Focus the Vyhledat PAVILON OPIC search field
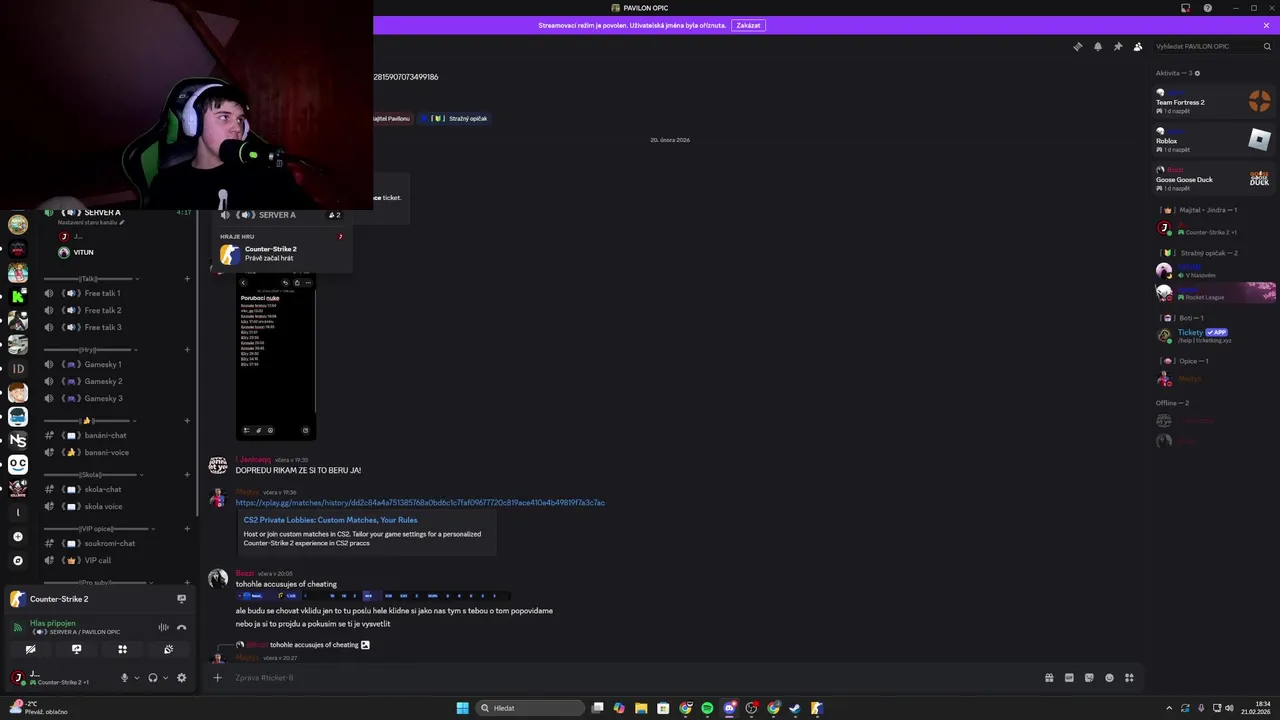 coord(1212,46)
